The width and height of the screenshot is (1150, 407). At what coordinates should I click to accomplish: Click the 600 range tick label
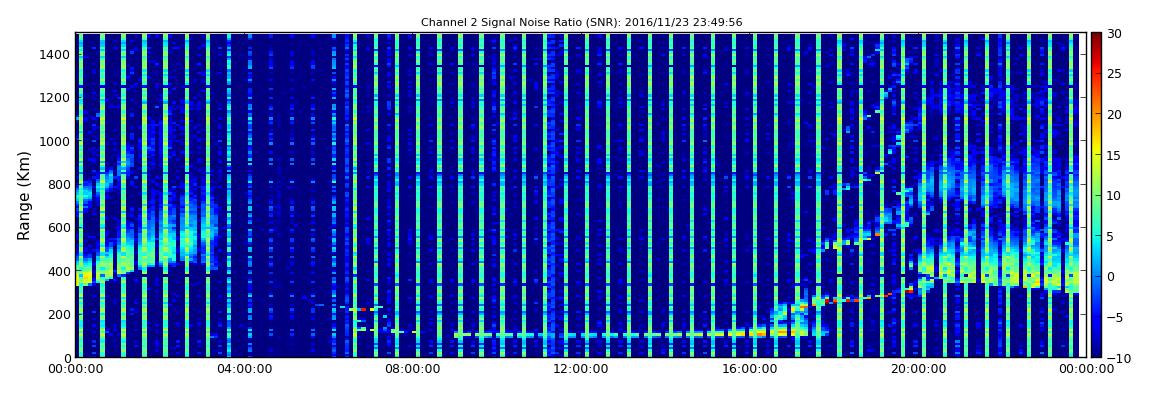[x=59, y=227]
